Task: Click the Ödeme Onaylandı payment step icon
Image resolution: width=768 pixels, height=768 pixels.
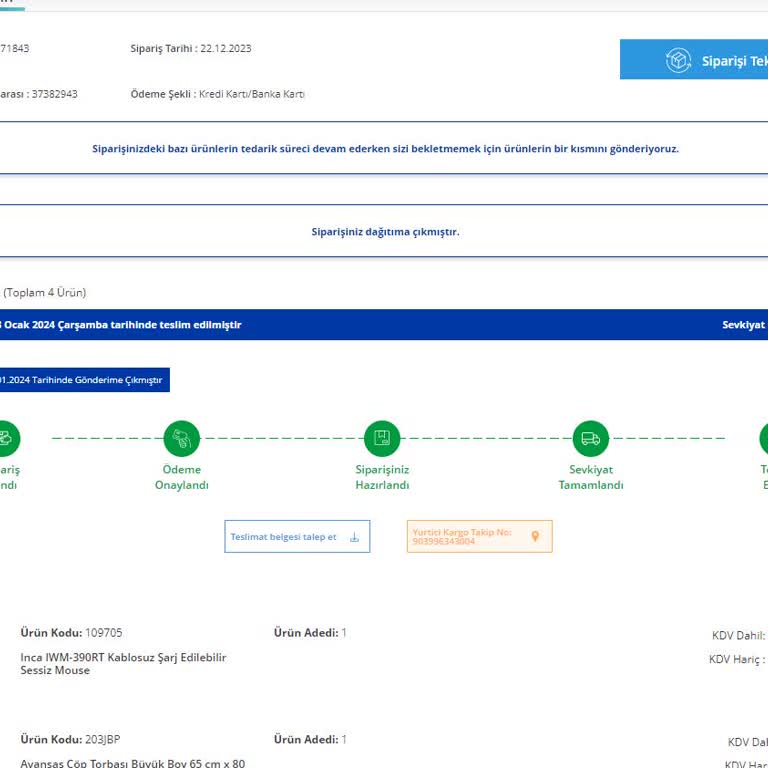Action: [x=182, y=438]
